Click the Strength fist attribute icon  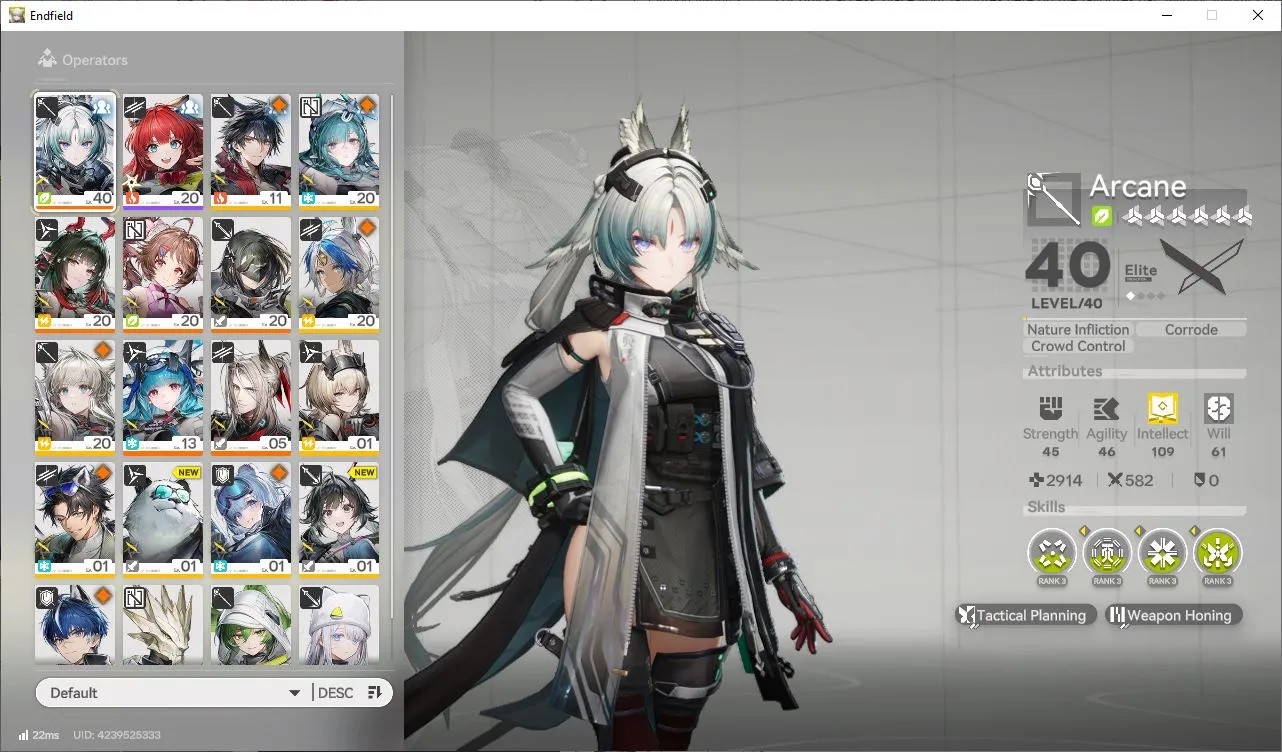click(1050, 408)
